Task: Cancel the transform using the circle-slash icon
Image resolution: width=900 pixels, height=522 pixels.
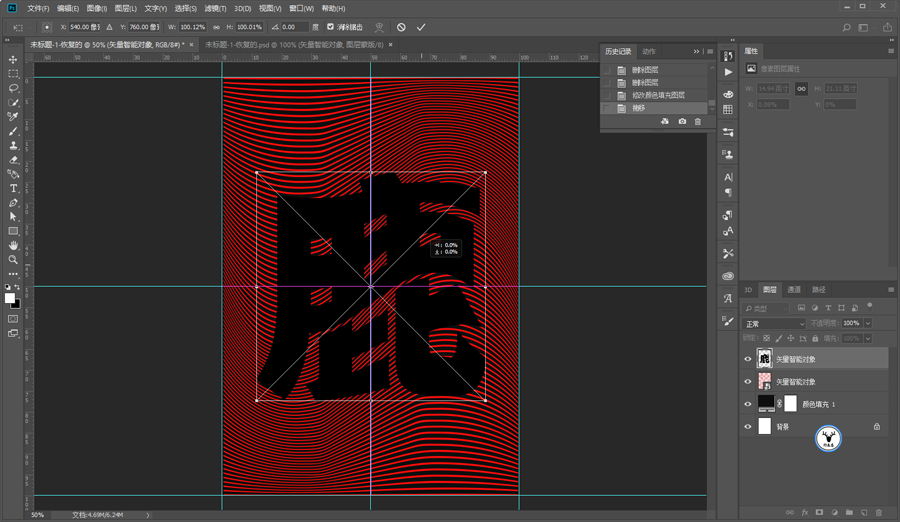Action: (401, 27)
